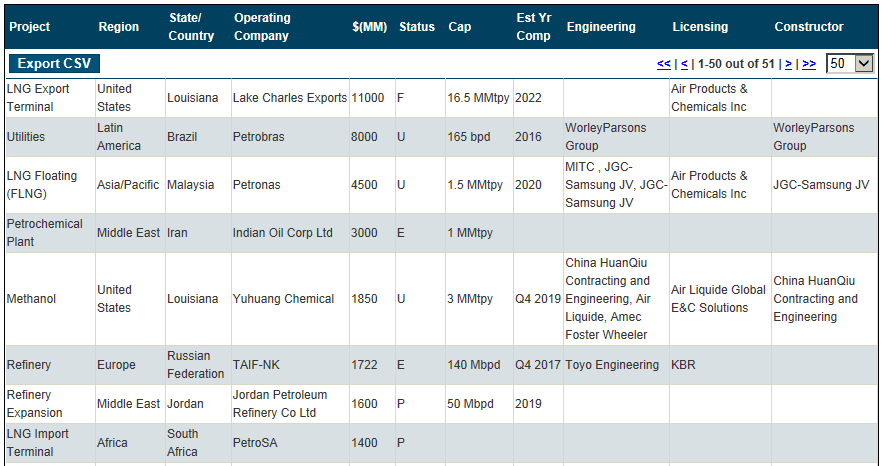This screenshot has height=466, width=885.
Task: Select the '1400' cost cell
Action: (x=373, y=443)
